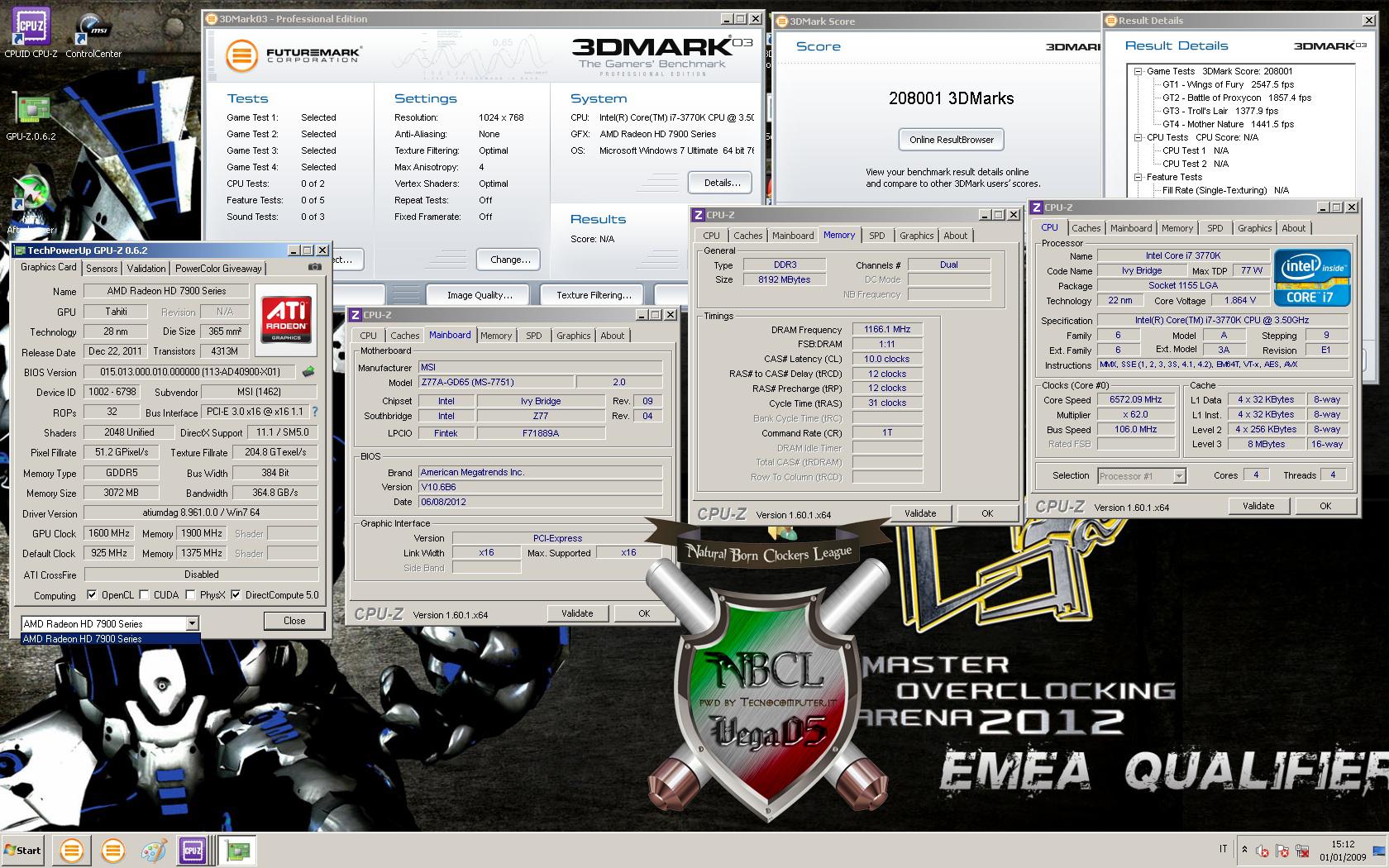Click the Bus Interface question mark icon
1389x868 pixels.
pyautogui.click(x=314, y=412)
